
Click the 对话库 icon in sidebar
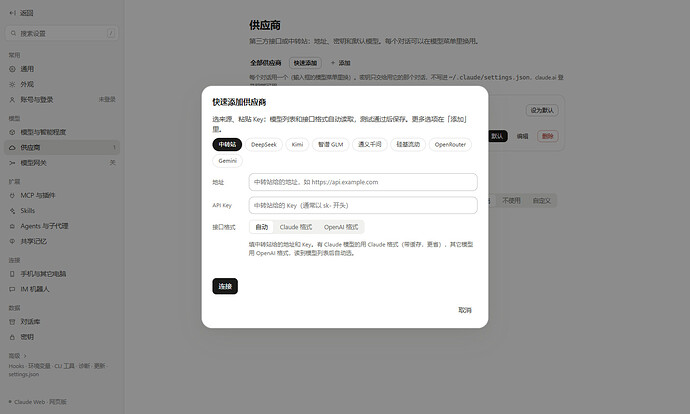pyautogui.click(x=12, y=322)
